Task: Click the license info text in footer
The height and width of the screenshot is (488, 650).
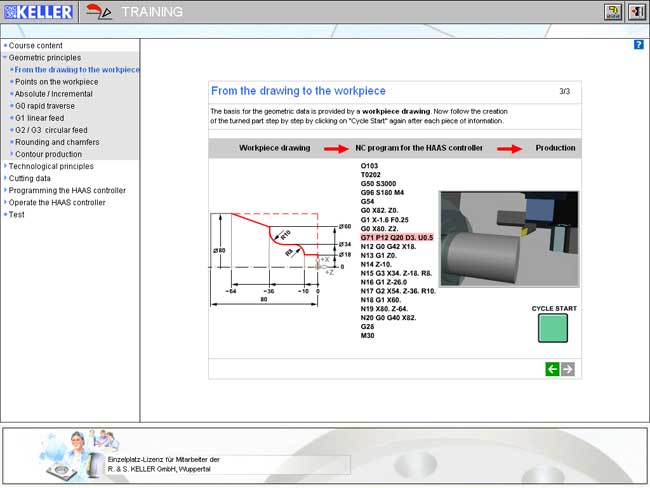Action: click(x=164, y=464)
